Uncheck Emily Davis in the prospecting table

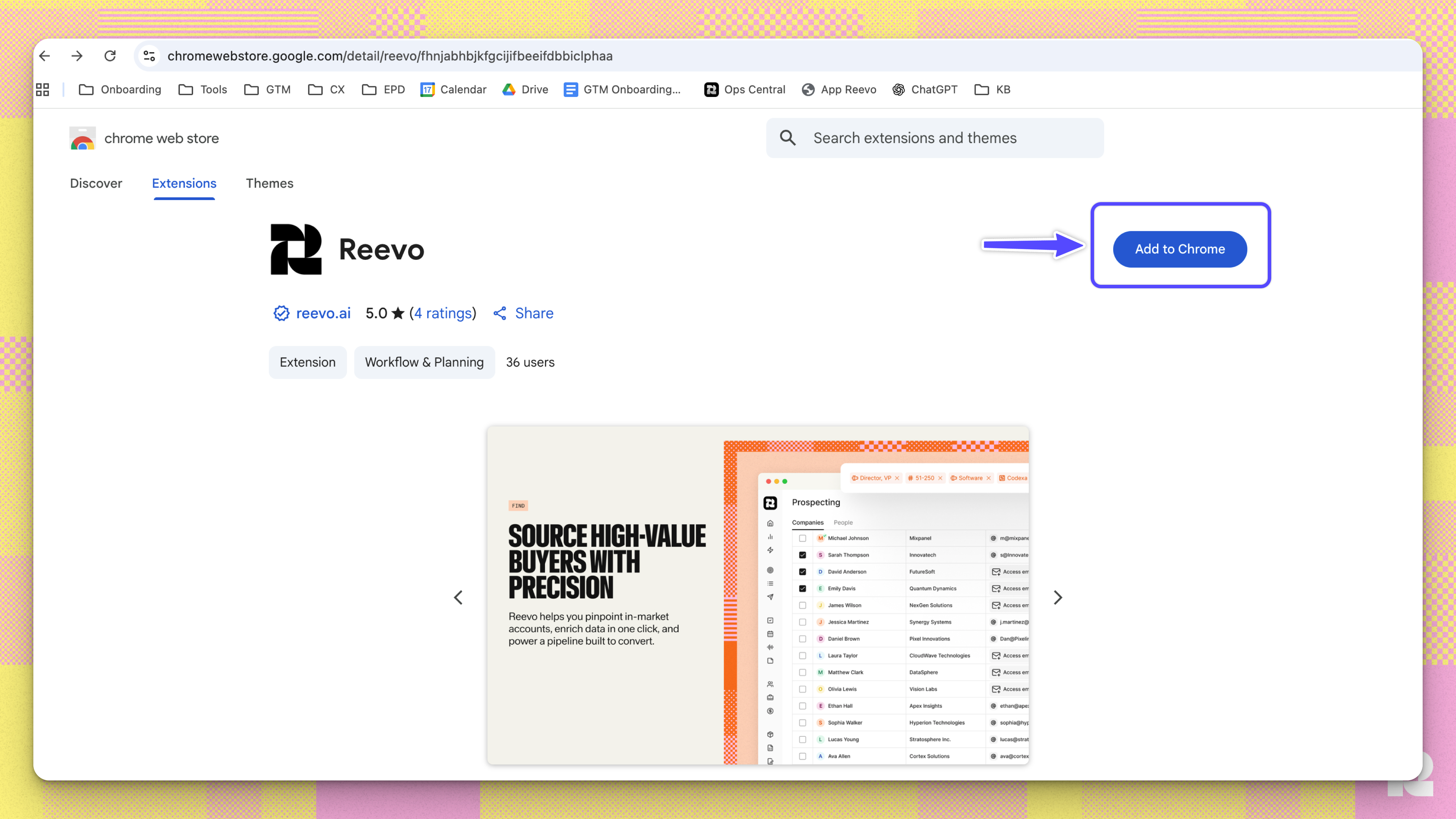pyautogui.click(x=803, y=588)
